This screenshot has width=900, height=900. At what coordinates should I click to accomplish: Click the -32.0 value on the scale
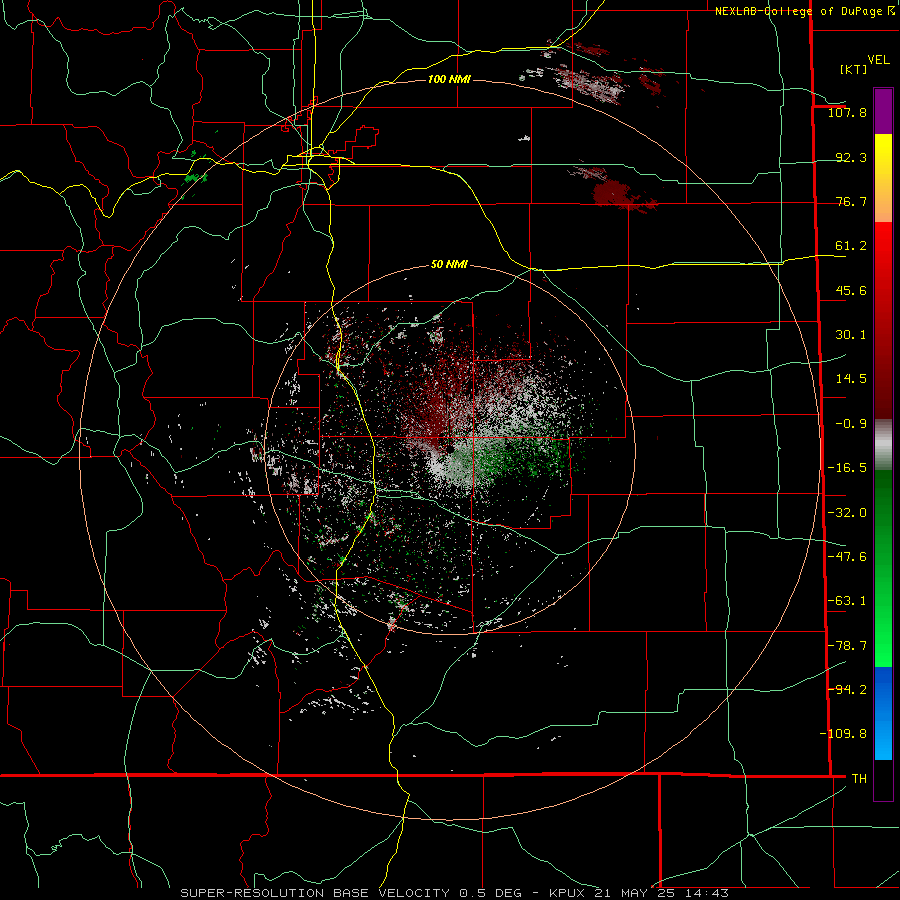point(847,513)
